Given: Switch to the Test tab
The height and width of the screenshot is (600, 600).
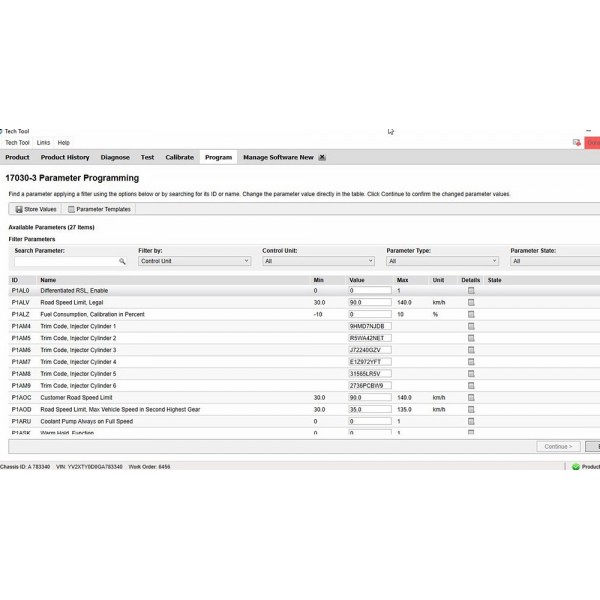Looking at the screenshot, I should [147, 157].
